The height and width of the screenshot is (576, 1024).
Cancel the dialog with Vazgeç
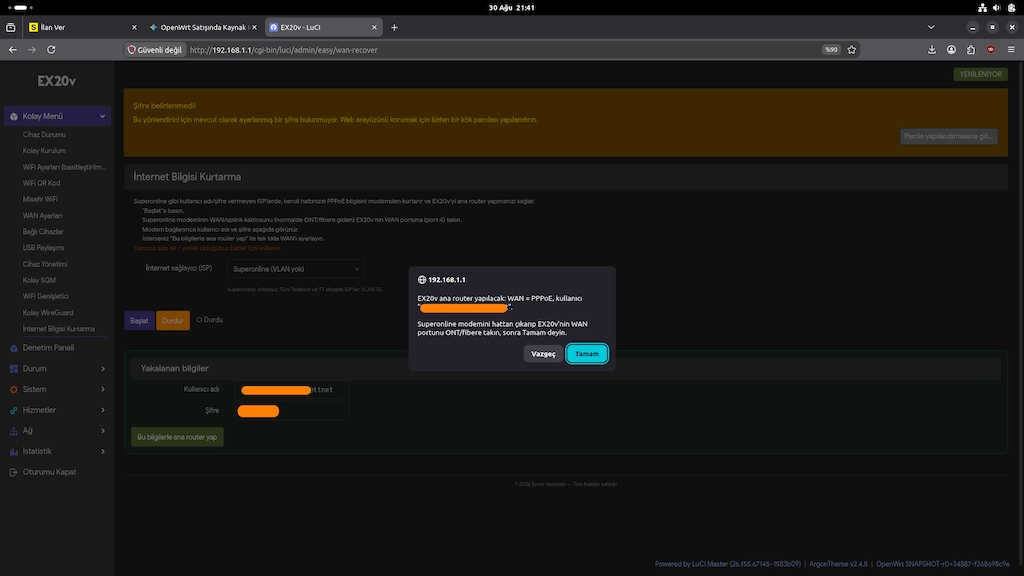[x=543, y=354]
